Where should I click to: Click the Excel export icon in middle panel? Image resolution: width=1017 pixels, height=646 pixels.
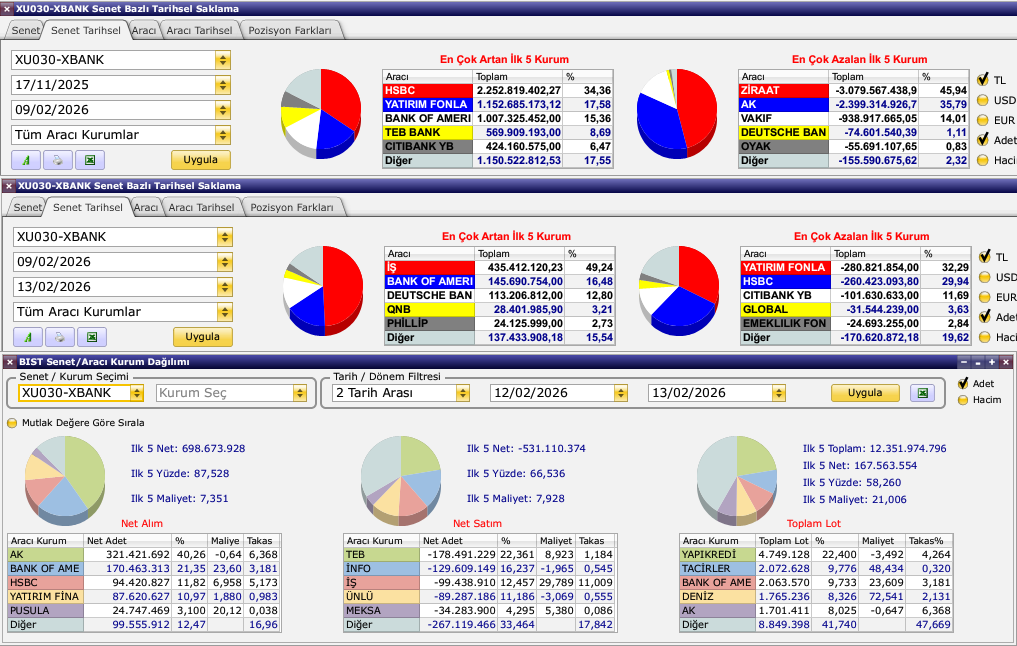click(92, 337)
